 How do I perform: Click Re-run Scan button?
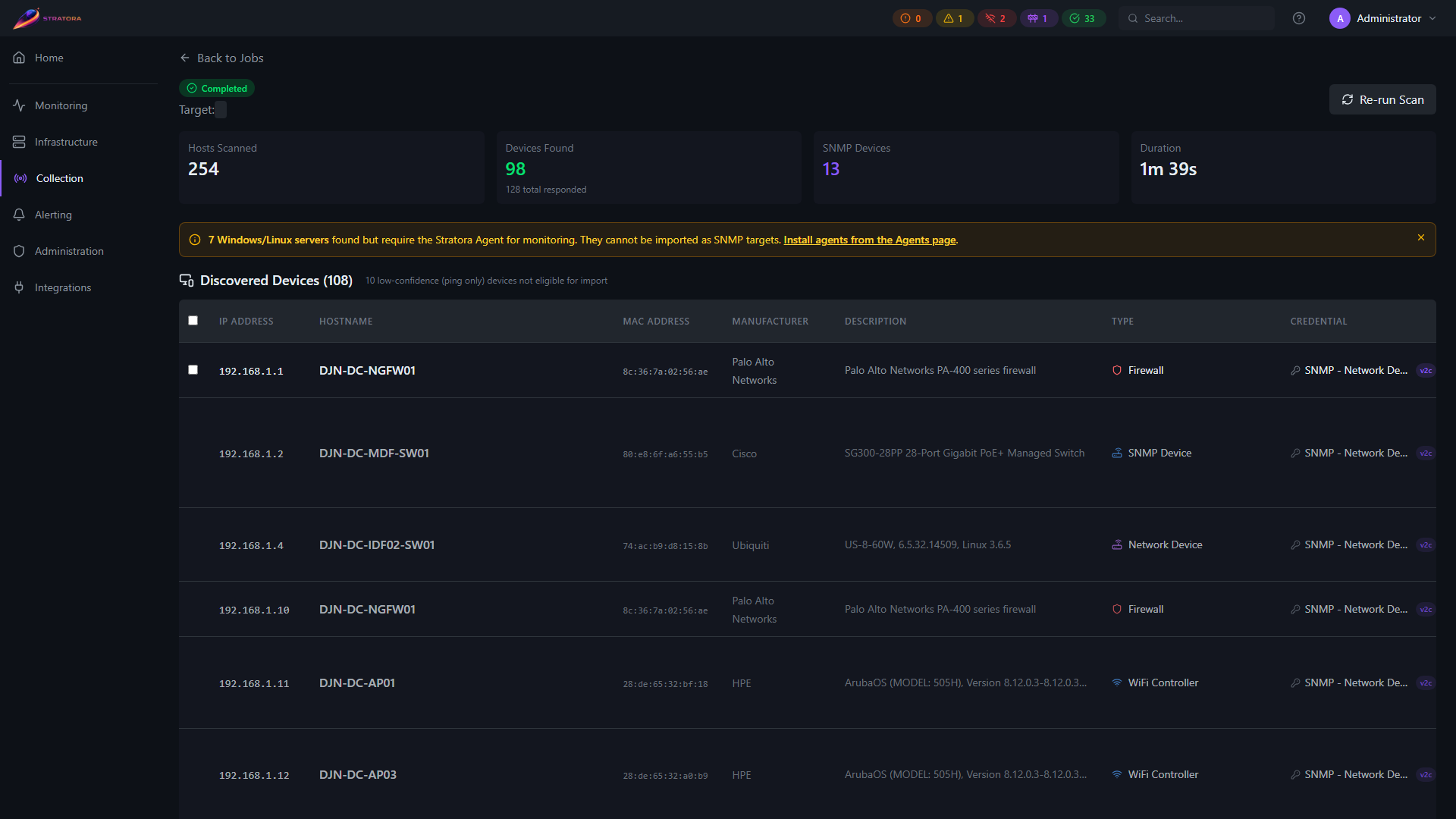[1382, 99]
